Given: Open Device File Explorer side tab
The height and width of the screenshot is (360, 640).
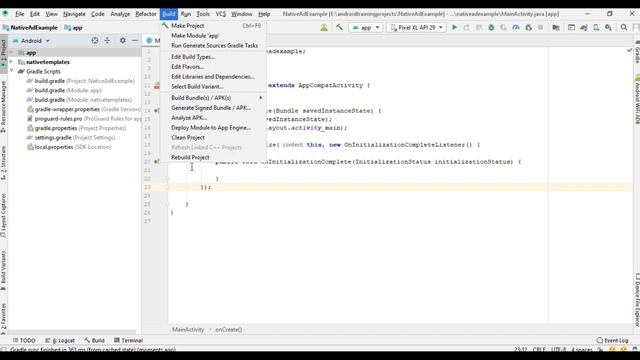Looking at the screenshot, I should 637,300.
